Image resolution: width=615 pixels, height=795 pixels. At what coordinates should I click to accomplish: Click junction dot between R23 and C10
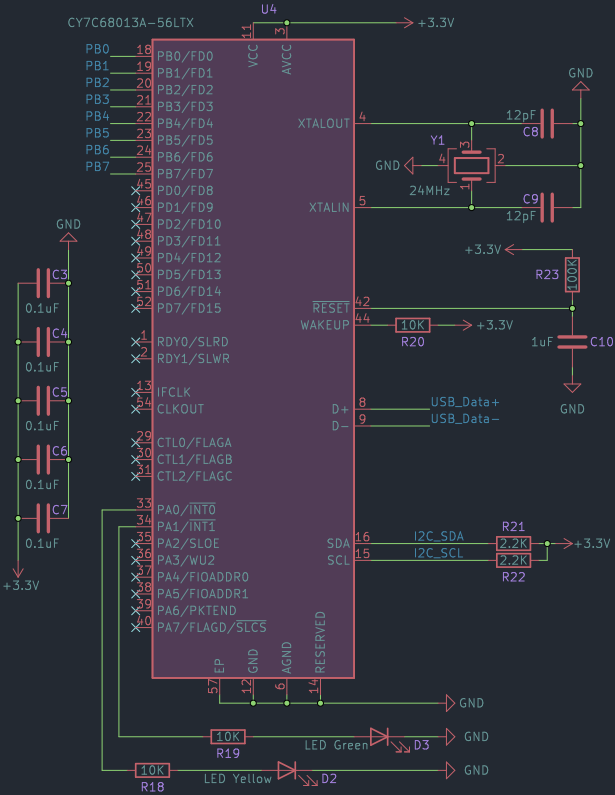572,308
